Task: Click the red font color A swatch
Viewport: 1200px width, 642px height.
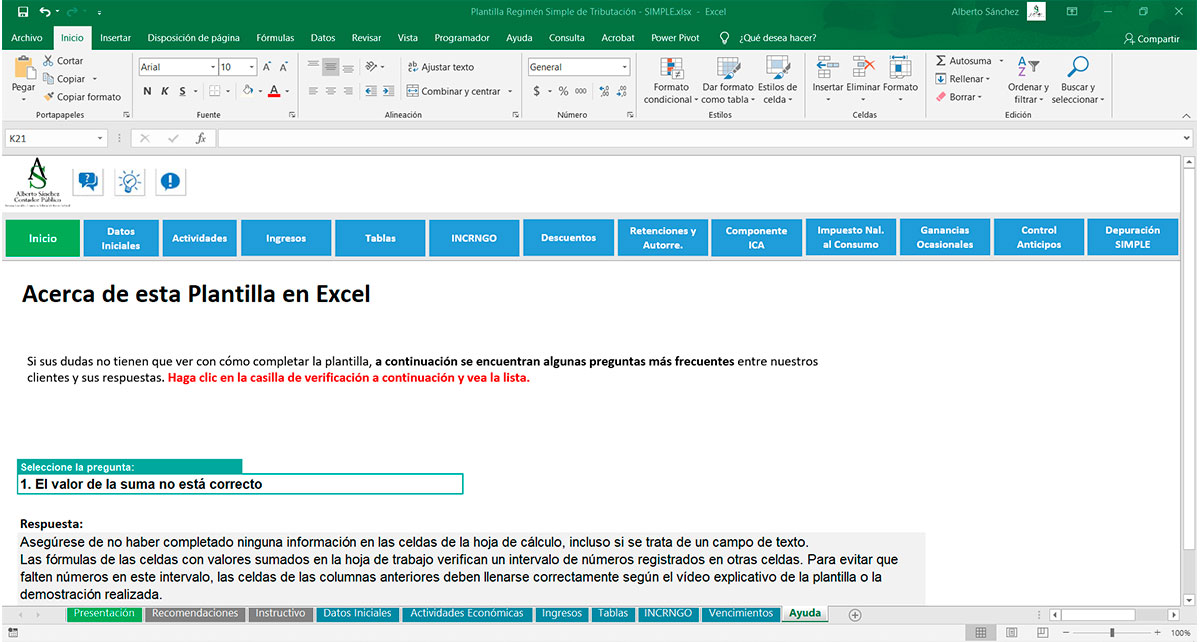Action: click(x=274, y=91)
